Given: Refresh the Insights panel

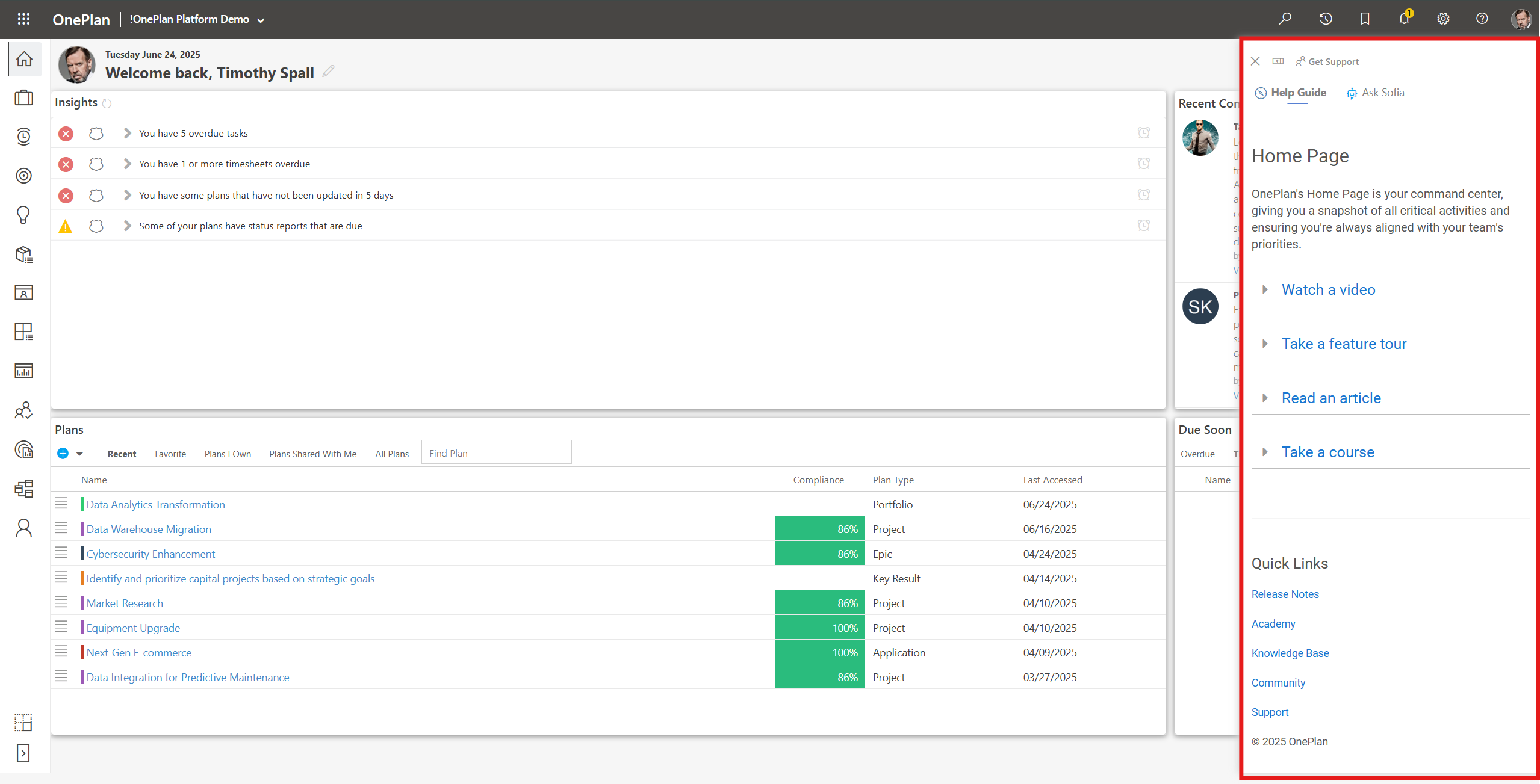Looking at the screenshot, I should click(x=107, y=103).
